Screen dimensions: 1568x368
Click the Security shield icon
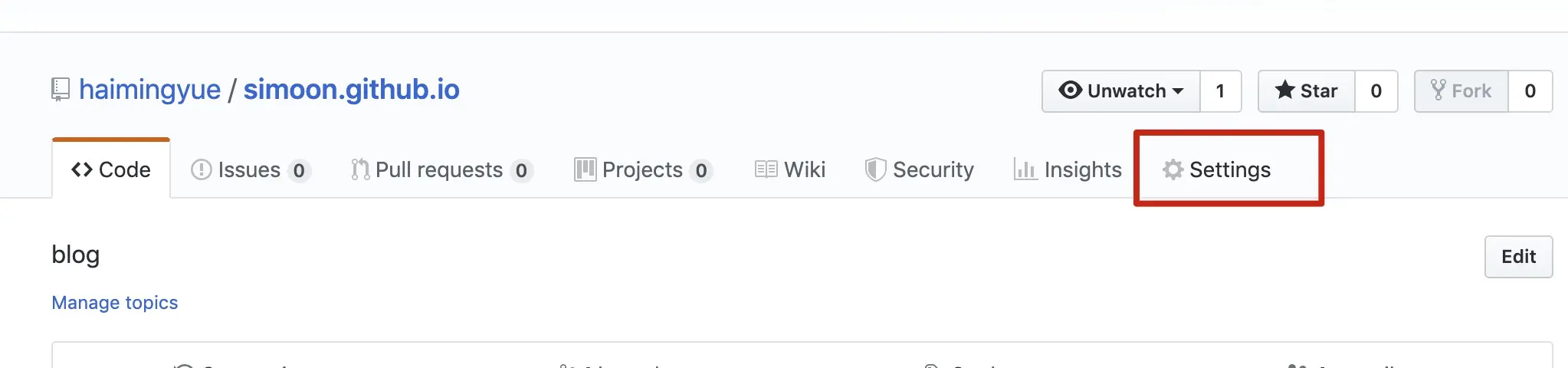pyautogui.click(x=875, y=169)
